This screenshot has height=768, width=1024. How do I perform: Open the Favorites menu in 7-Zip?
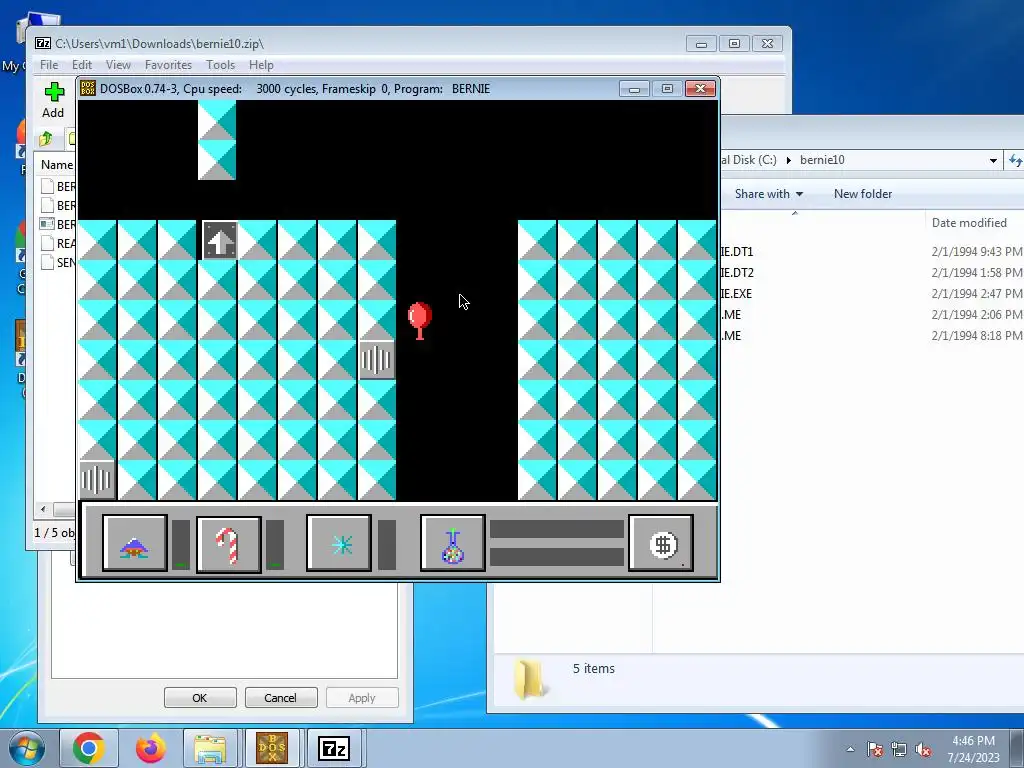click(168, 65)
